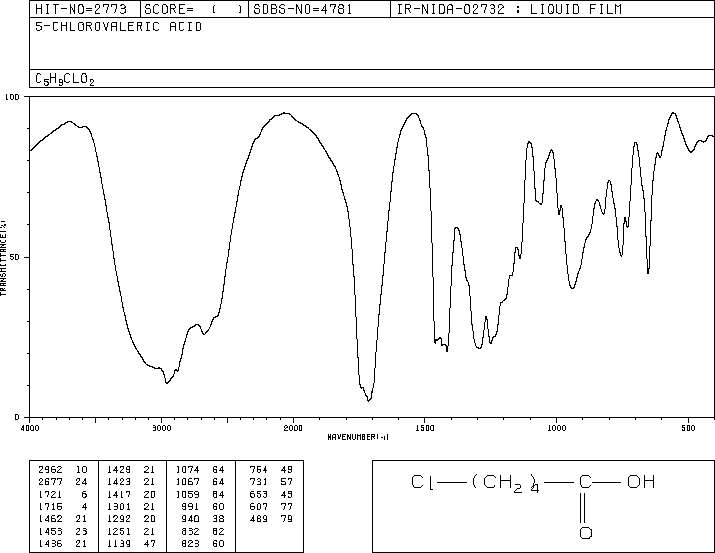Click the 1453 peak table entry
The height and width of the screenshot is (553, 715).
[x=62, y=532]
